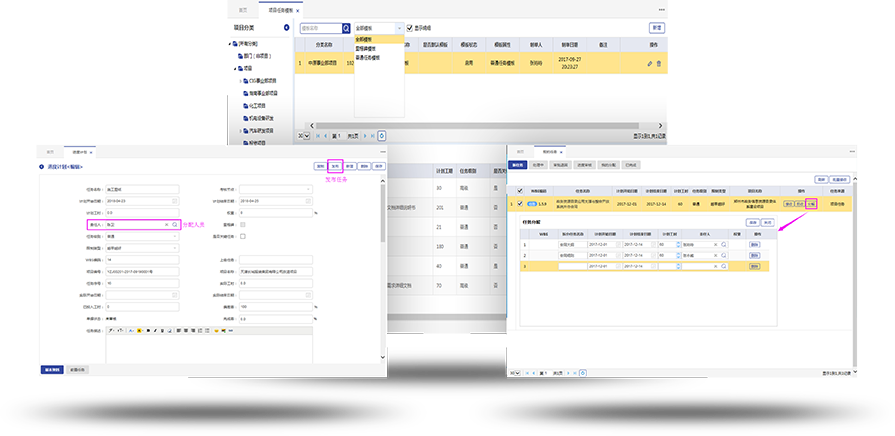The image size is (895, 436).
Task: Click the trash delete icon in template row
Action: pyautogui.click(x=658, y=63)
